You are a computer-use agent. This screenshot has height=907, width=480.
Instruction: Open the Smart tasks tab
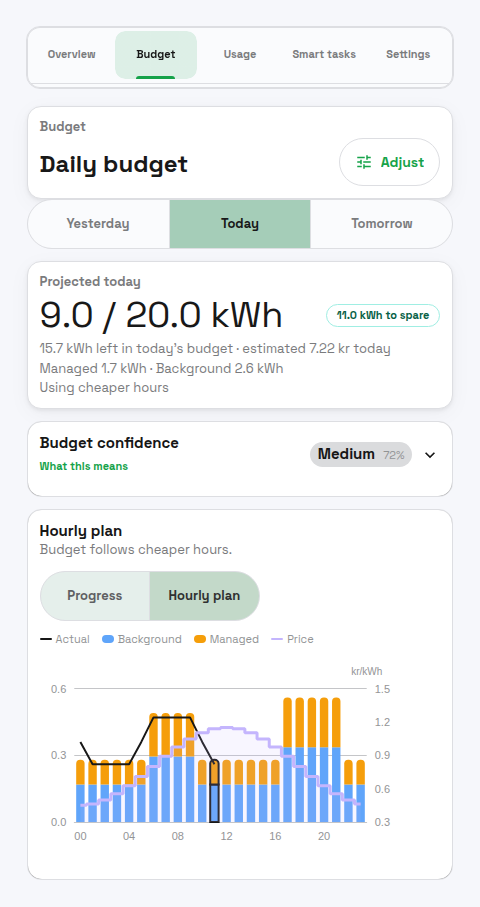pyautogui.click(x=324, y=54)
